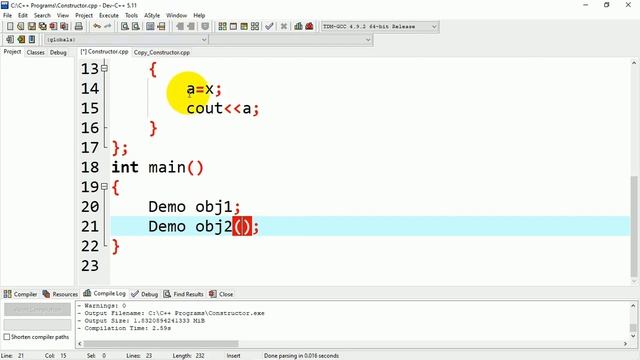The image size is (640, 360).
Task: Open the Compile Log tab in the bottom panel
Action: coord(104,293)
